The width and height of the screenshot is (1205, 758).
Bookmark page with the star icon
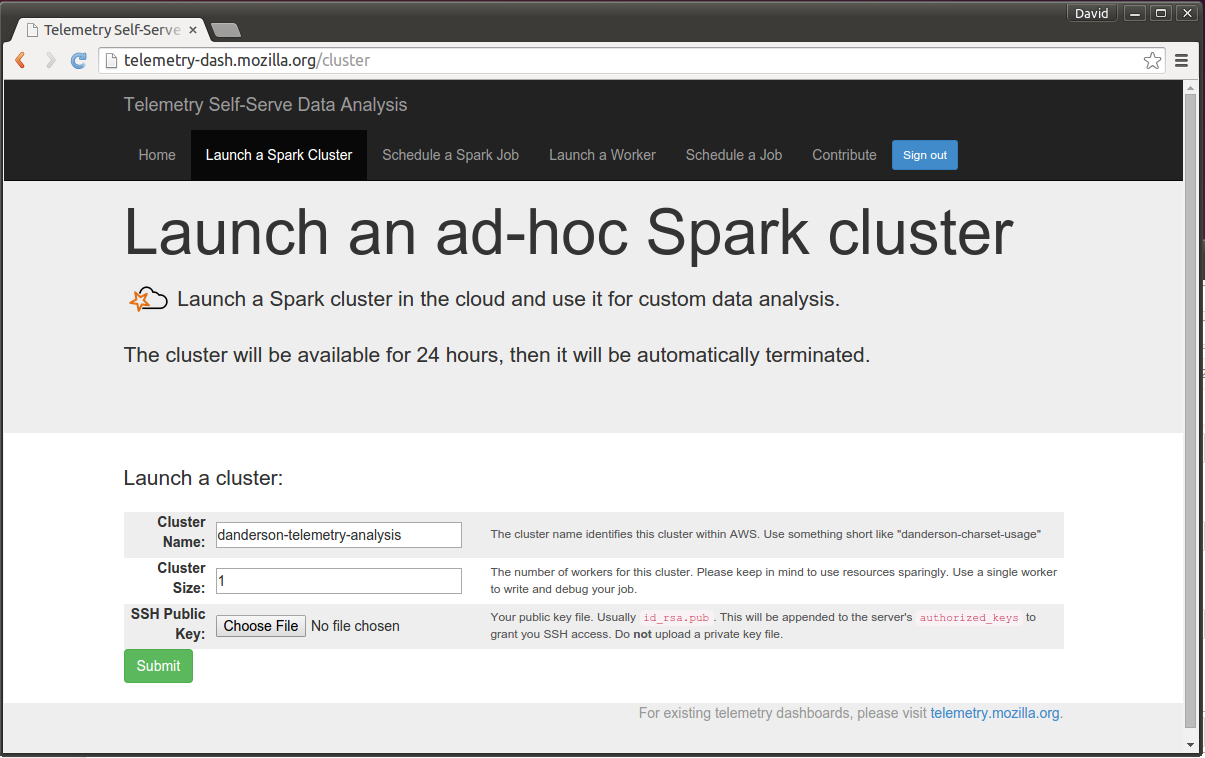1152,61
